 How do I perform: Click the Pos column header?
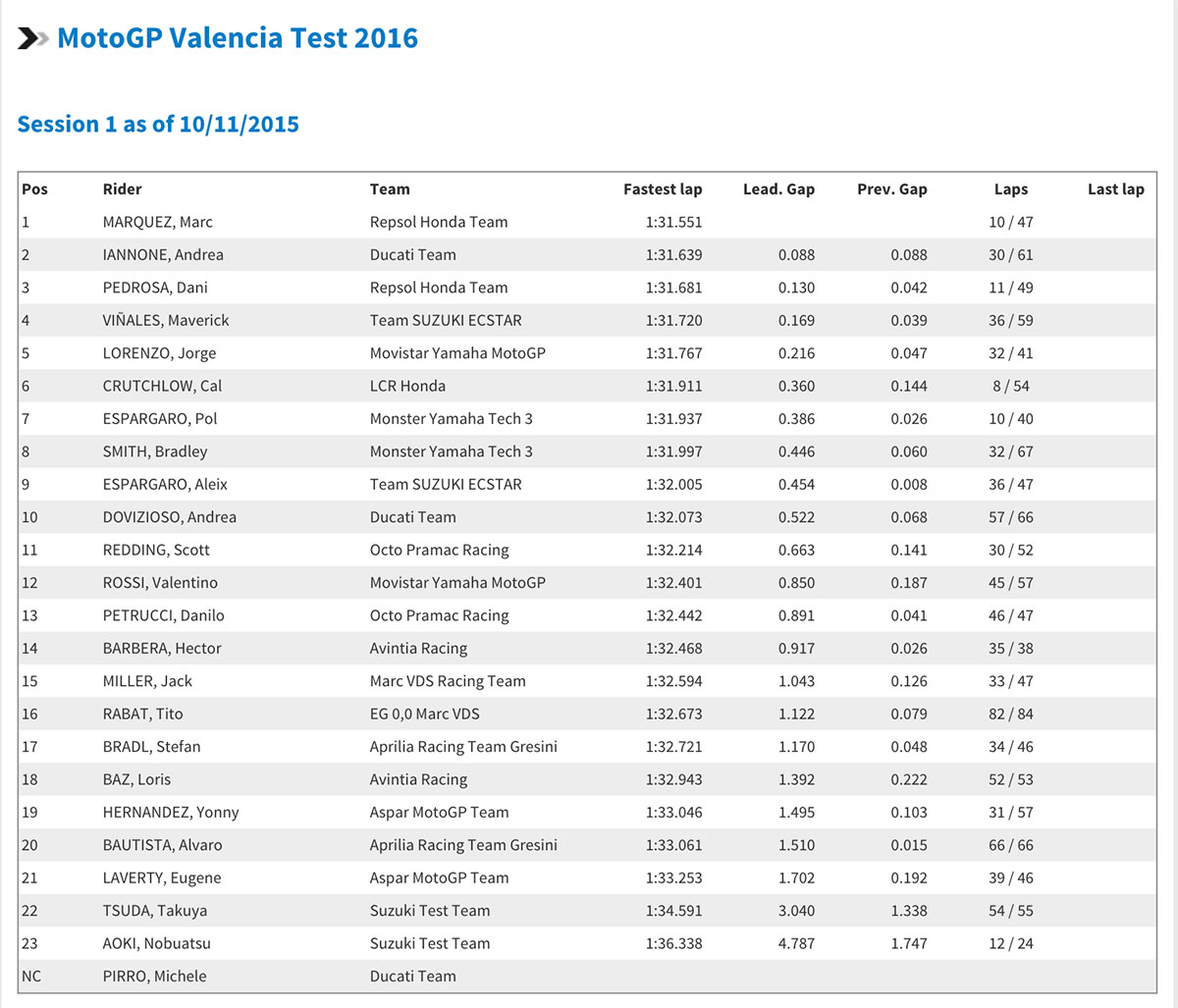click(34, 189)
